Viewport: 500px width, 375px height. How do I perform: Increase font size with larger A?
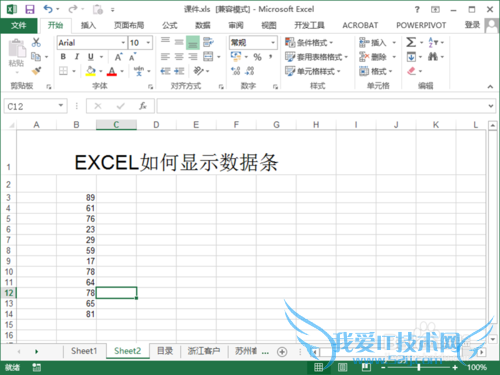tap(118, 57)
